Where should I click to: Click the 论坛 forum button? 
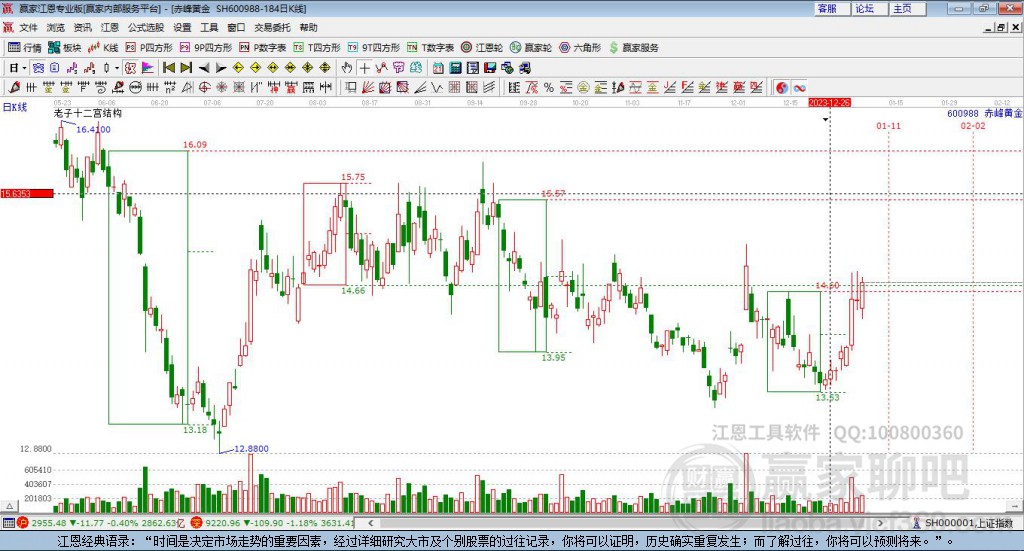click(x=864, y=8)
